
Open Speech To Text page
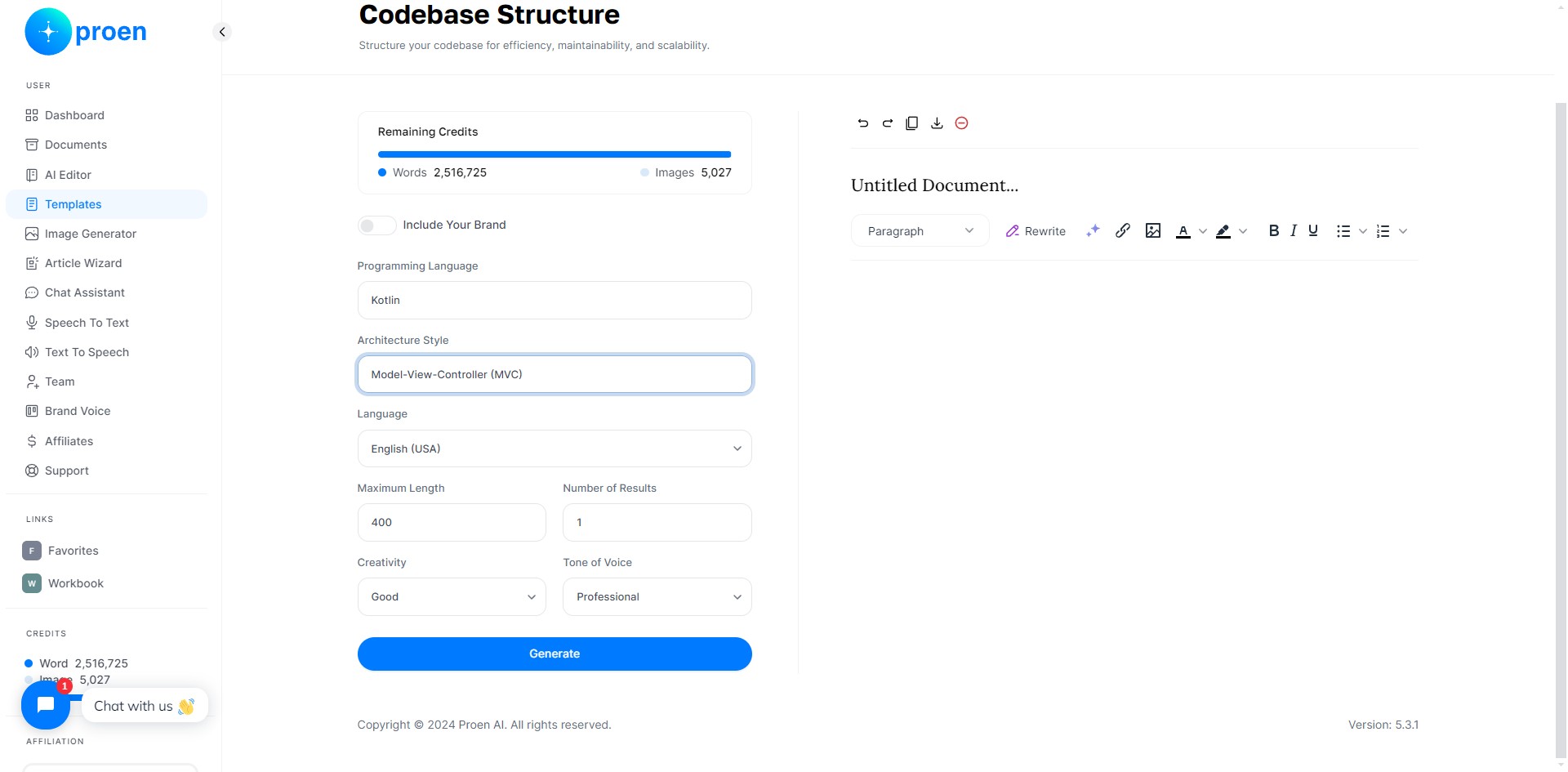click(x=106, y=323)
